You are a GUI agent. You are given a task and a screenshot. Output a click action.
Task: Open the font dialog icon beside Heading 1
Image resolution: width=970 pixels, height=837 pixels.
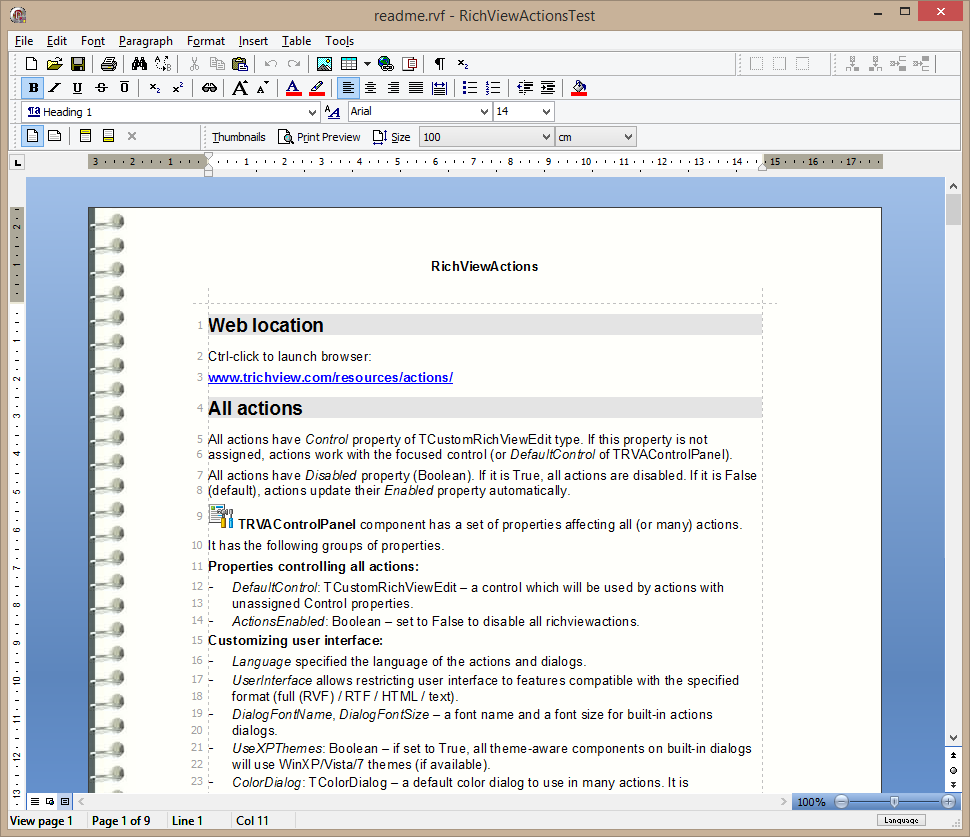click(332, 112)
